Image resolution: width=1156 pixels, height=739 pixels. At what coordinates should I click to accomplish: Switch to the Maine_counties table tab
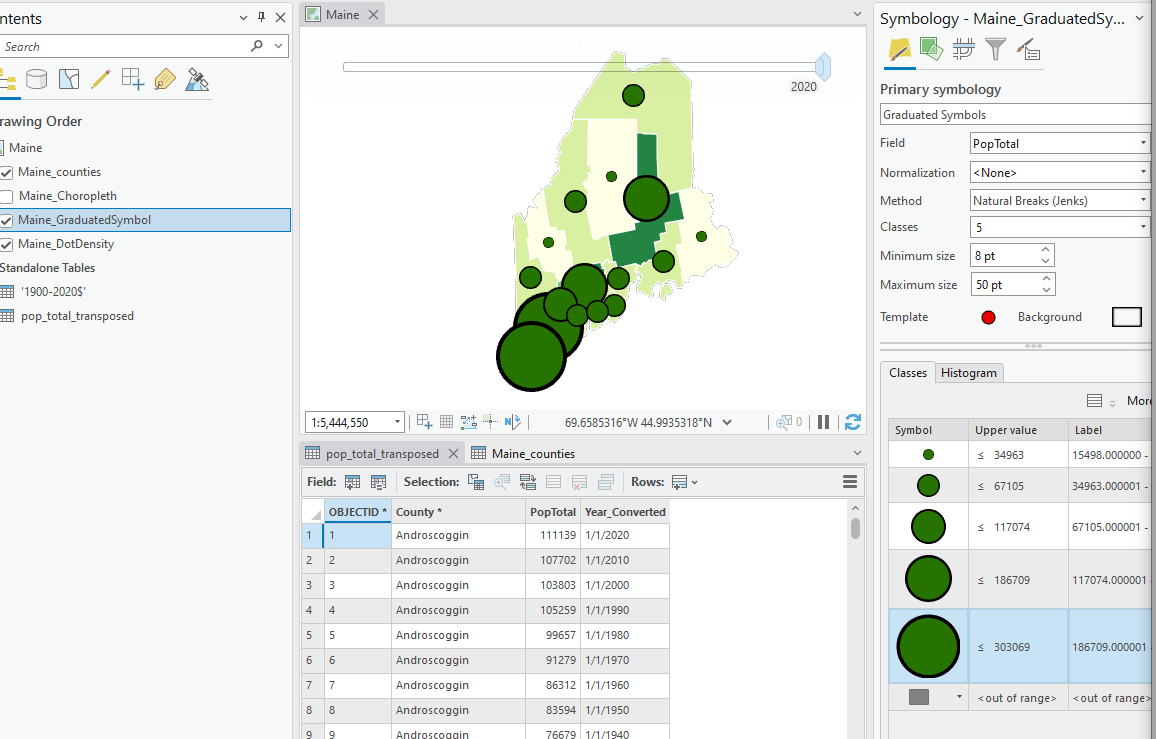[532, 453]
